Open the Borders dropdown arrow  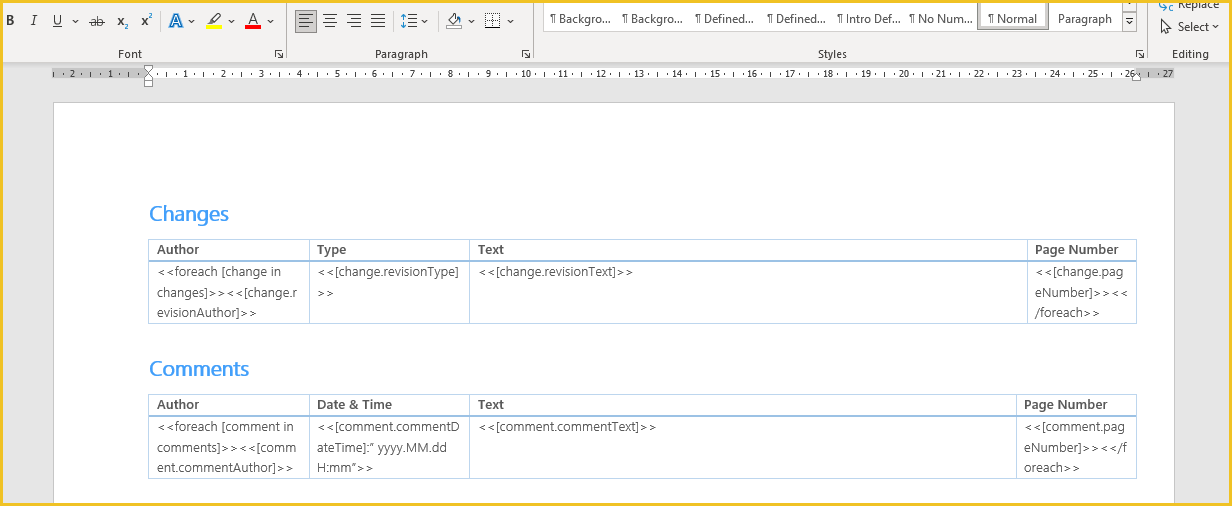(x=511, y=20)
